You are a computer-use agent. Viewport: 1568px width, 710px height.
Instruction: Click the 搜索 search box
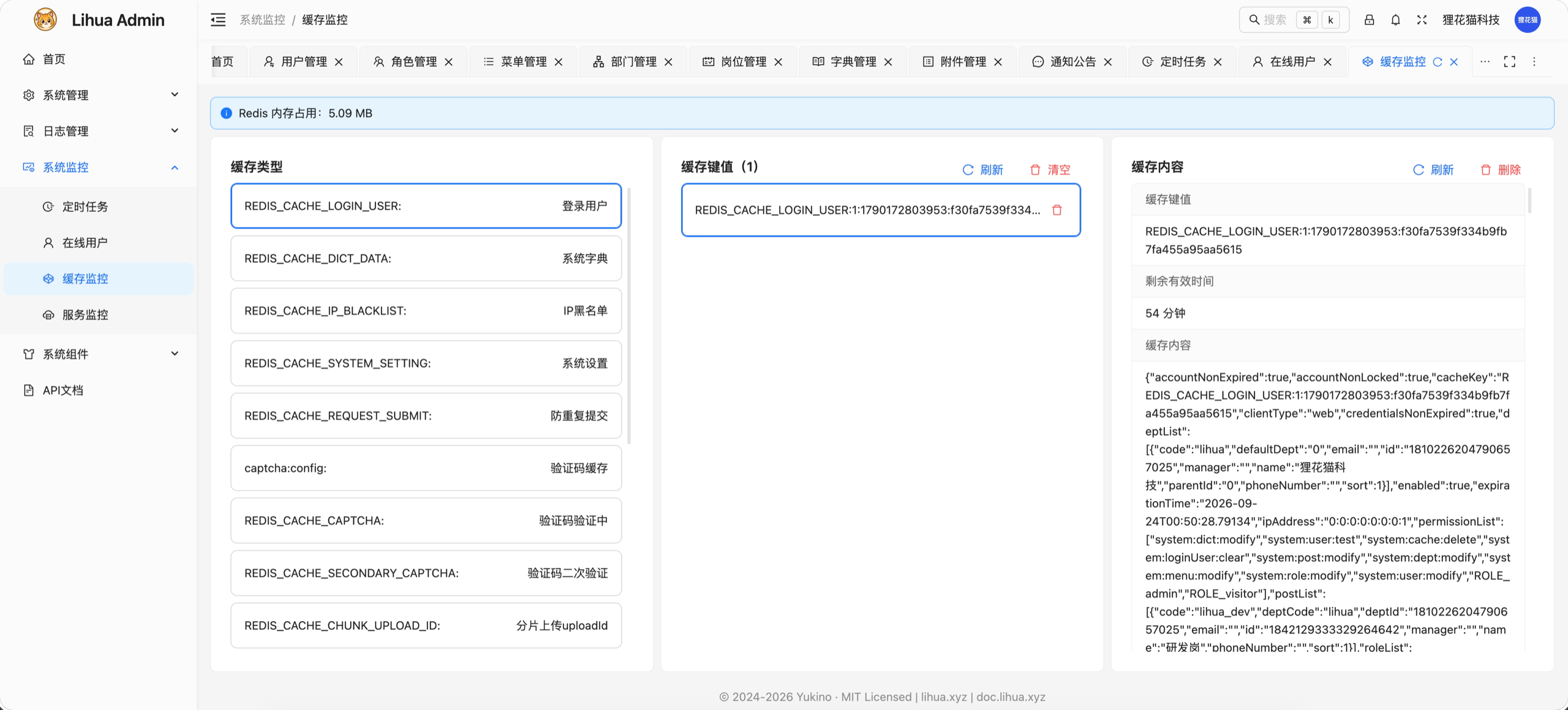click(x=1294, y=20)
